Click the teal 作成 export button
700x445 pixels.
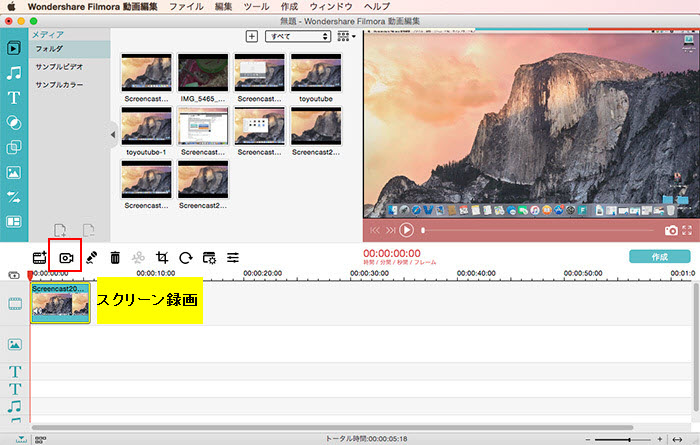(x=660, y=257)
